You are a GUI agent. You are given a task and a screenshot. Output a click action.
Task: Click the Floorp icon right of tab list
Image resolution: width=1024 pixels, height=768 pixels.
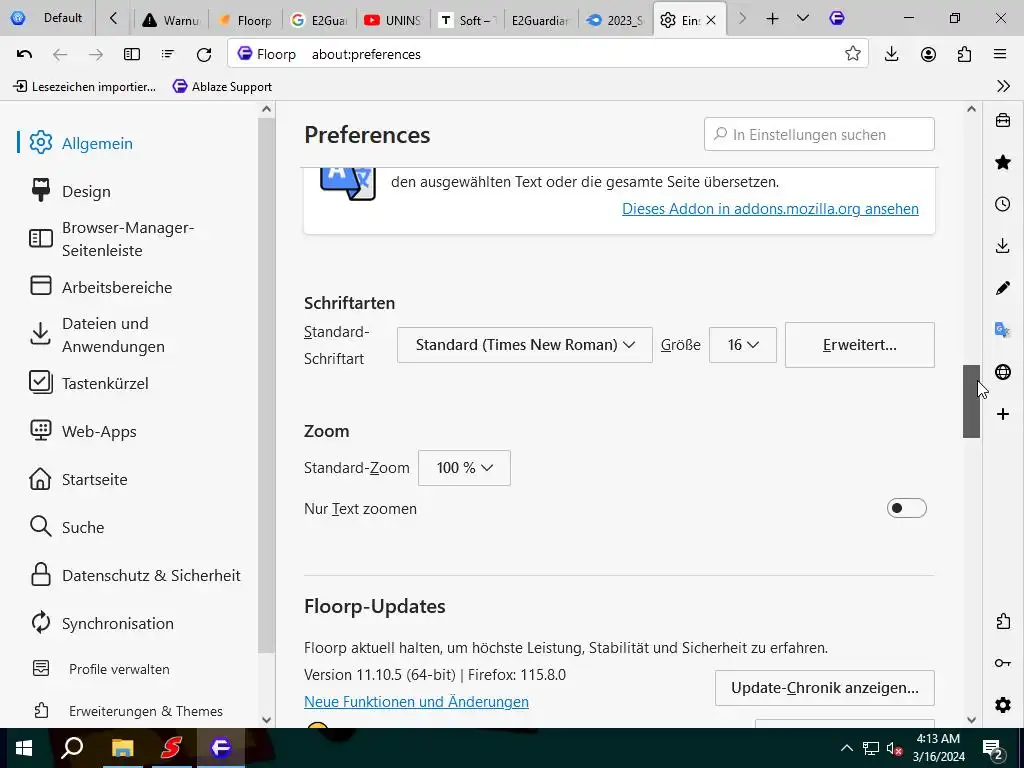tap(837, 18)
